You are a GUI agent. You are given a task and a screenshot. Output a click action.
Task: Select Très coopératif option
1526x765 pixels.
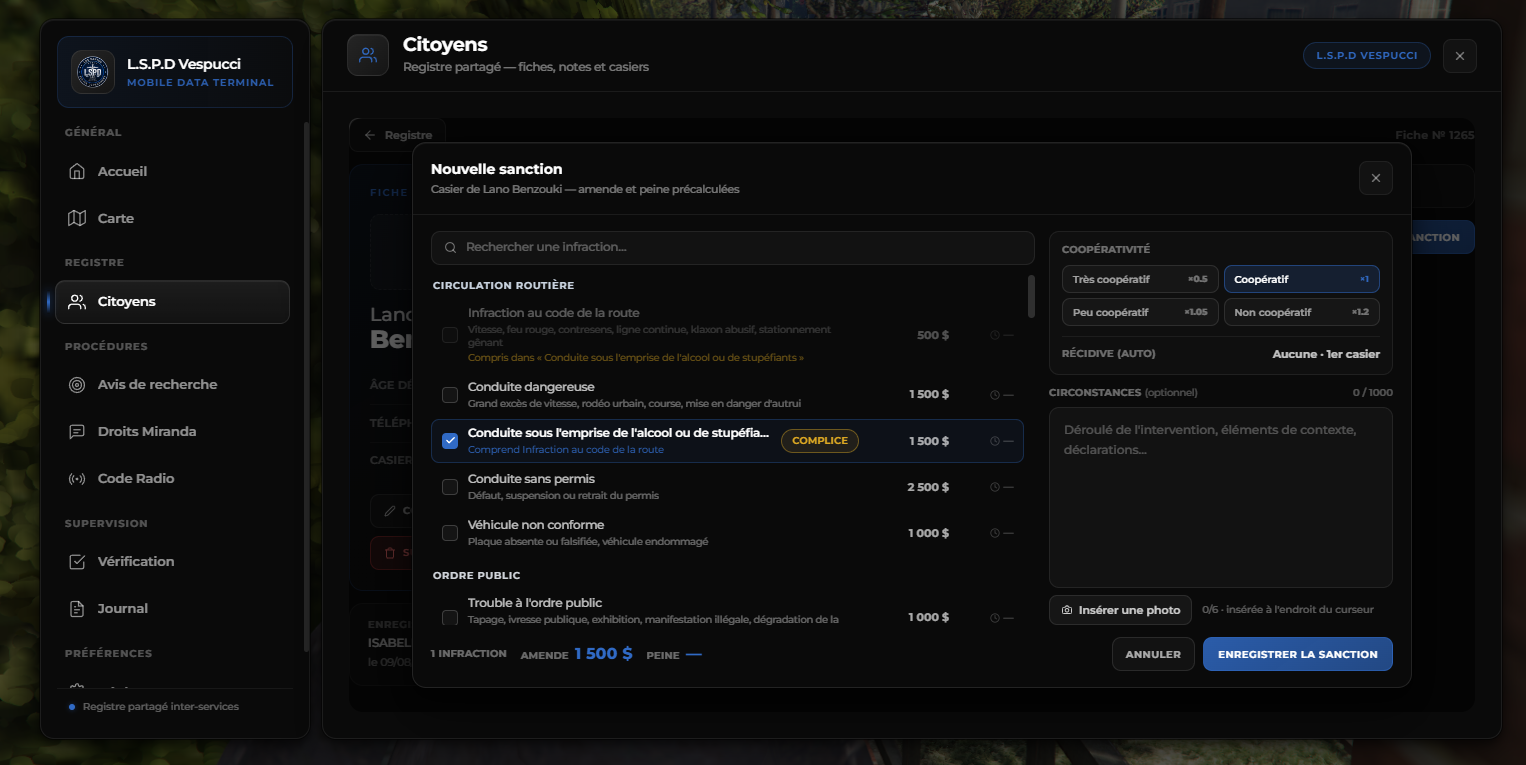coord(1140,279)
